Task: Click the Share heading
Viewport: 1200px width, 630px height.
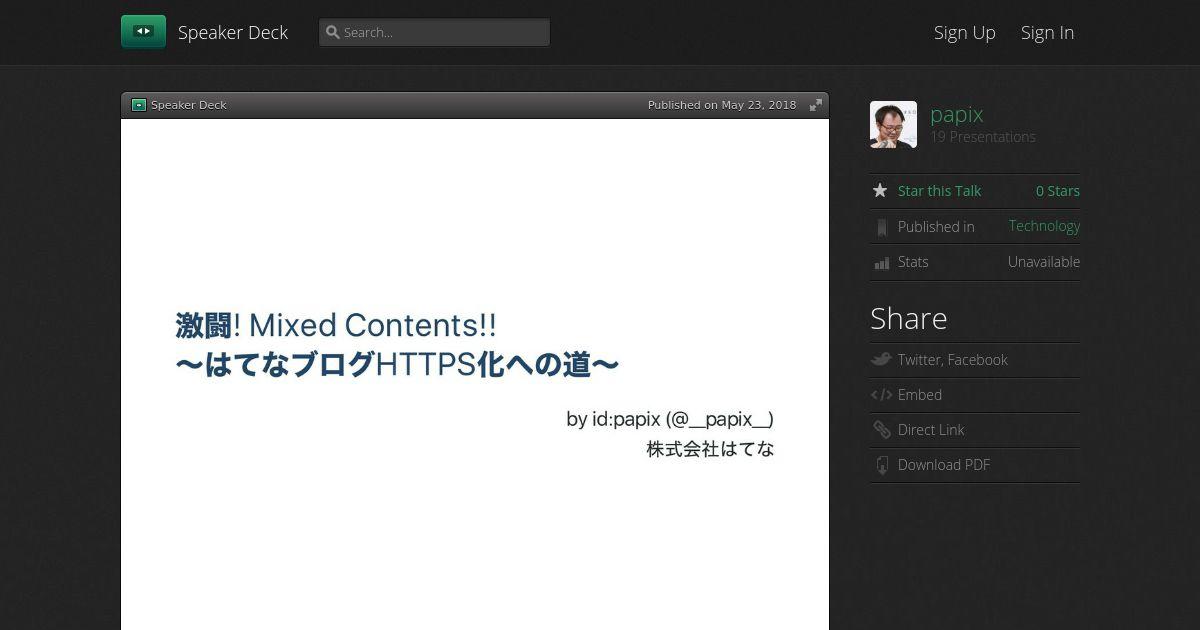Action: click(909, 318)
